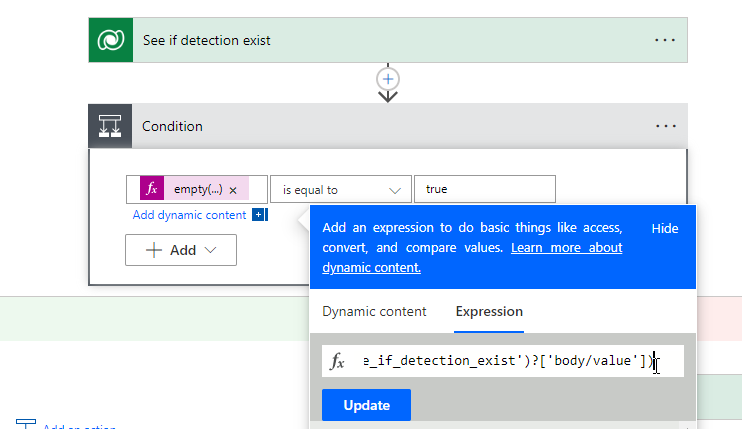Click the Add dynamic content link
The image size is (742, 429).
tap(189, 215)
